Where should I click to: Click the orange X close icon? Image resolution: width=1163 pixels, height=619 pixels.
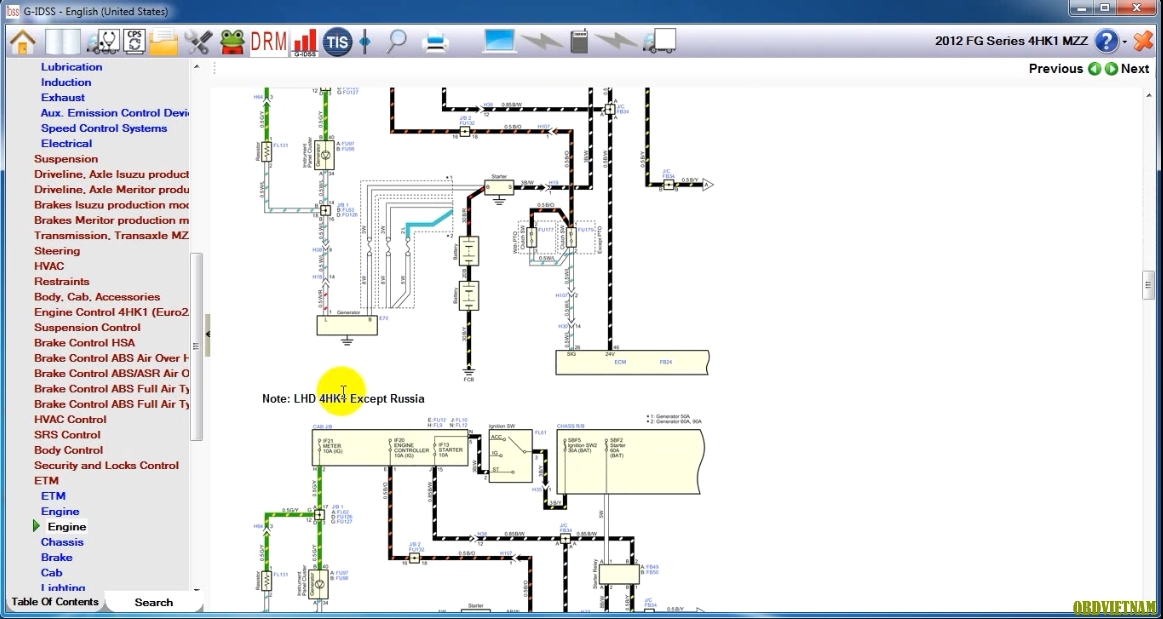pyautogui.click(x=1144, y=42)
